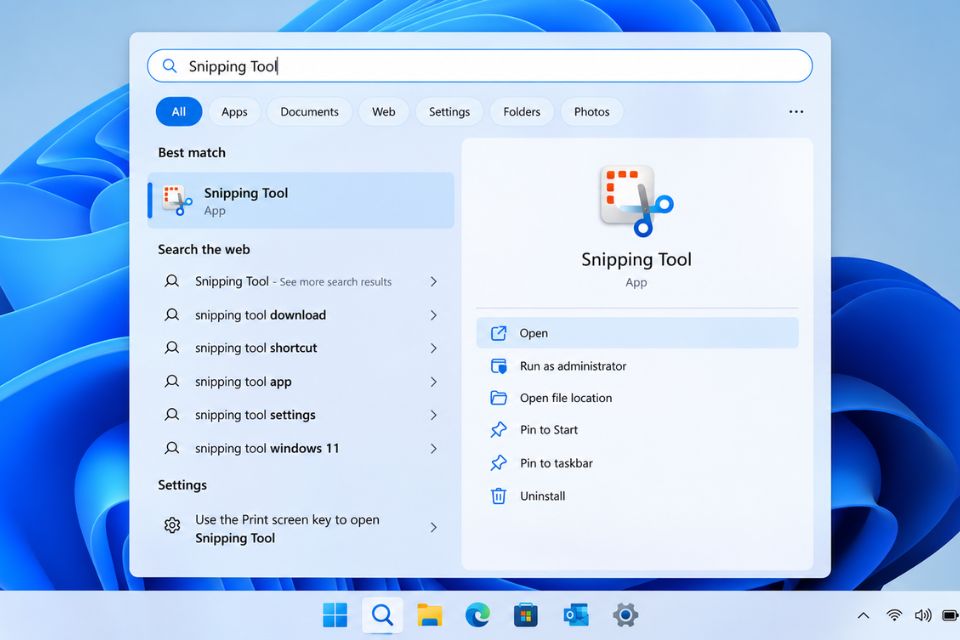Click search icon beside 'snipping tool download'
960x640 pixels.
[172, 315]
